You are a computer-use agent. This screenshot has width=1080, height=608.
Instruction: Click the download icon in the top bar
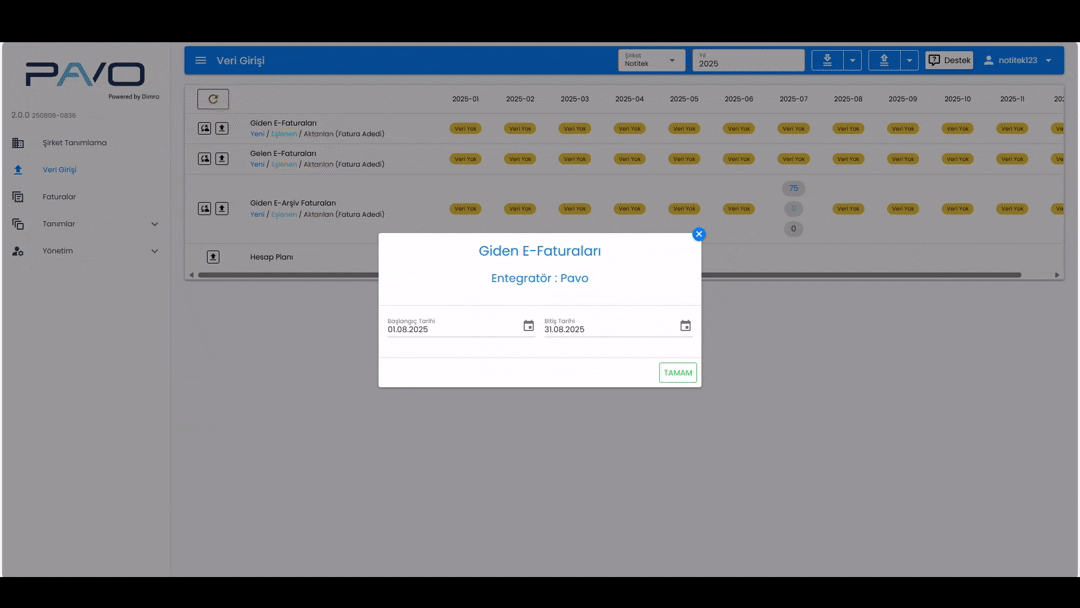click(827, 60)
